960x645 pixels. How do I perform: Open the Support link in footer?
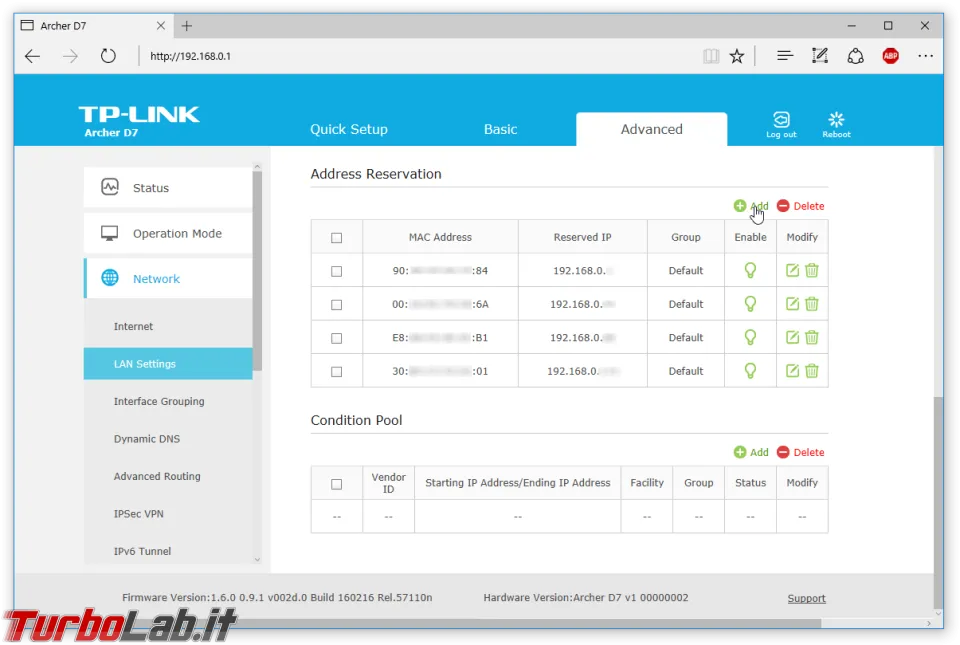806,598
